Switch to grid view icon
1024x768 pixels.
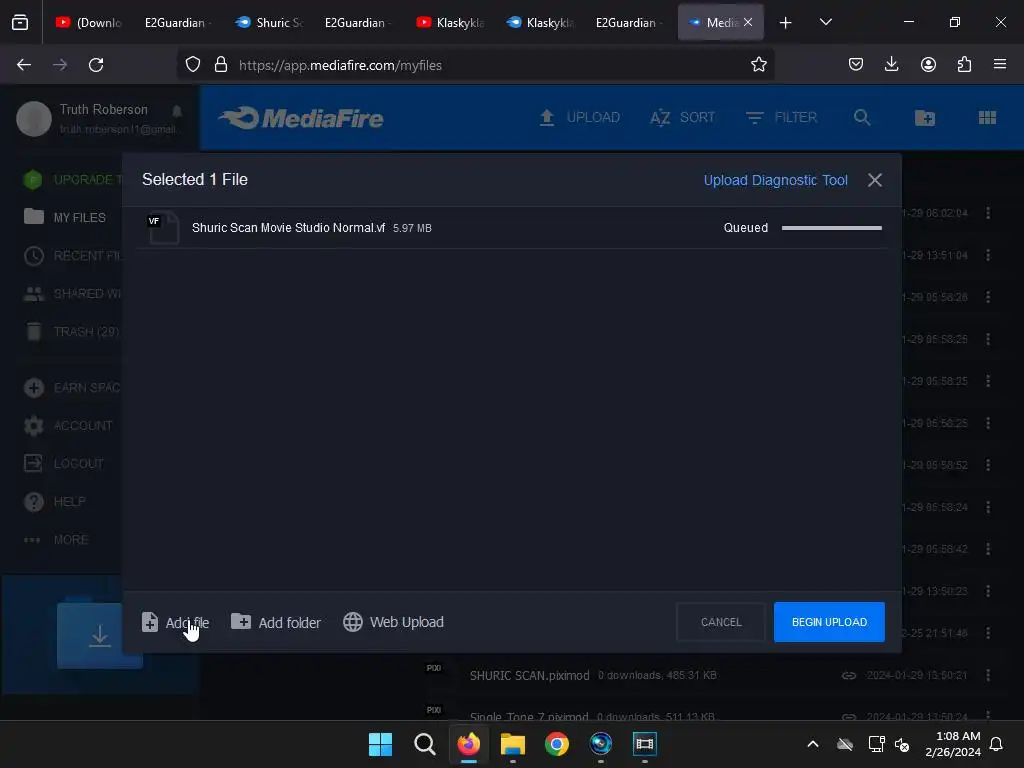click(987, 118)
